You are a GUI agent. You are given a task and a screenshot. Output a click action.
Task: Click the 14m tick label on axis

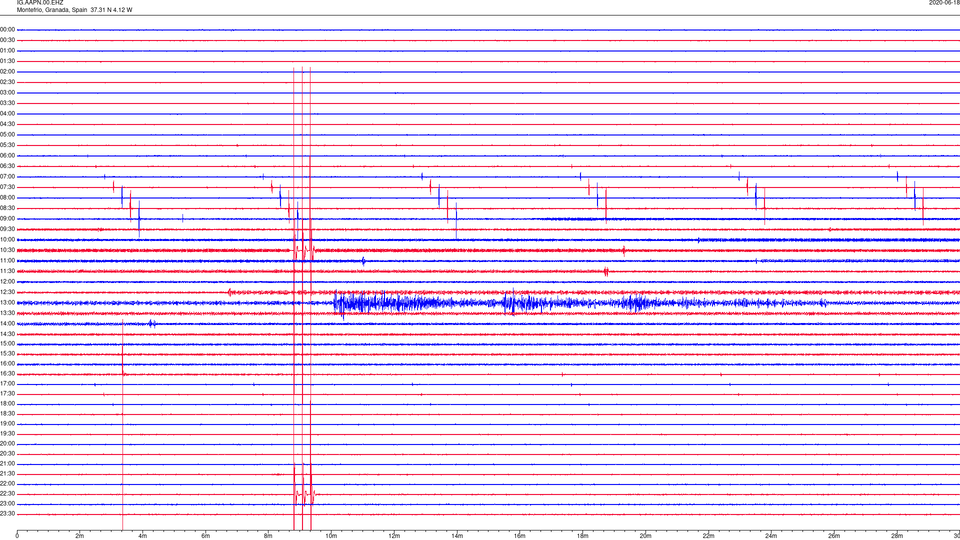[x=457, y=536]
